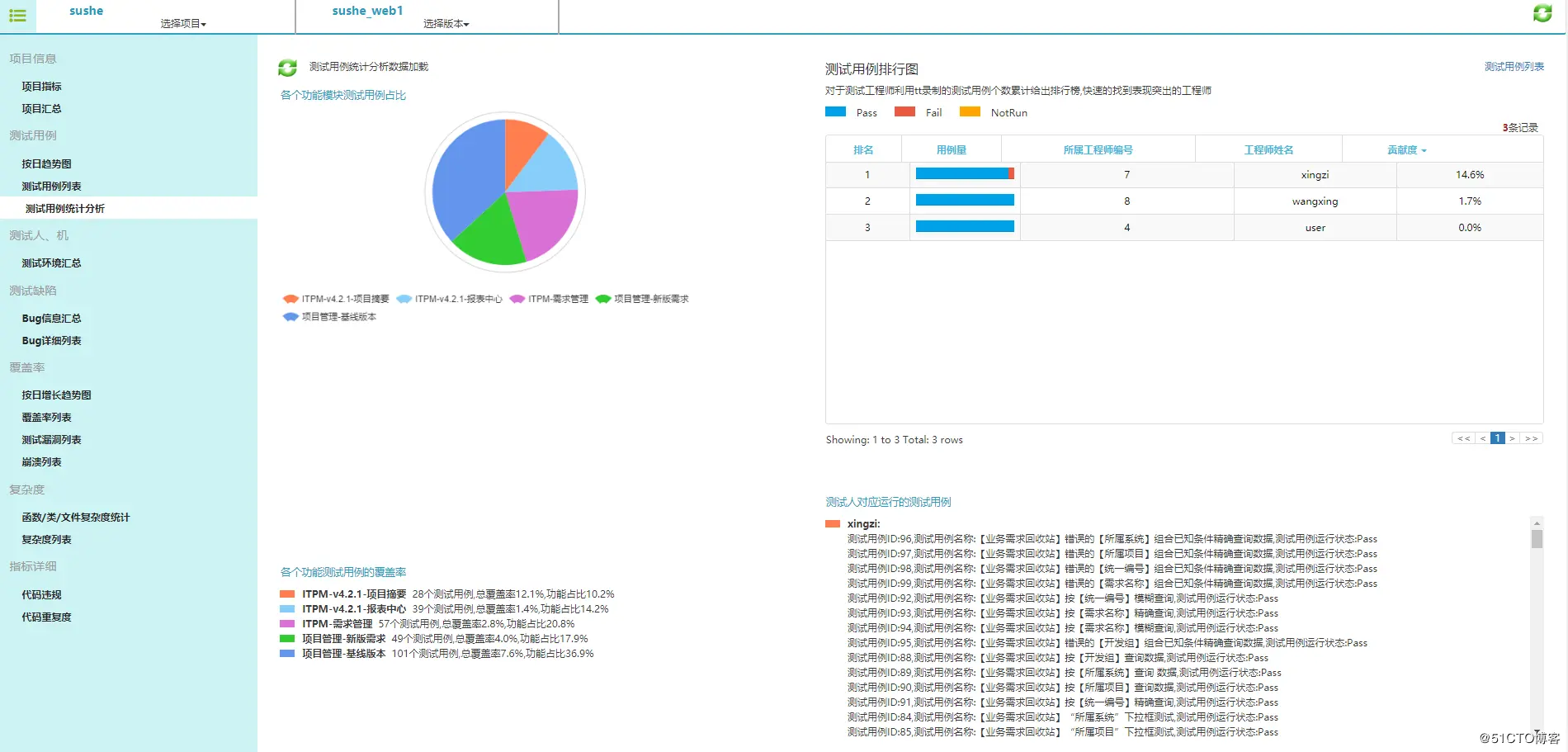Open 代码重复度 in the sidebar
The height and width of the screenshot is (752, 1568).
click(46, 617)
